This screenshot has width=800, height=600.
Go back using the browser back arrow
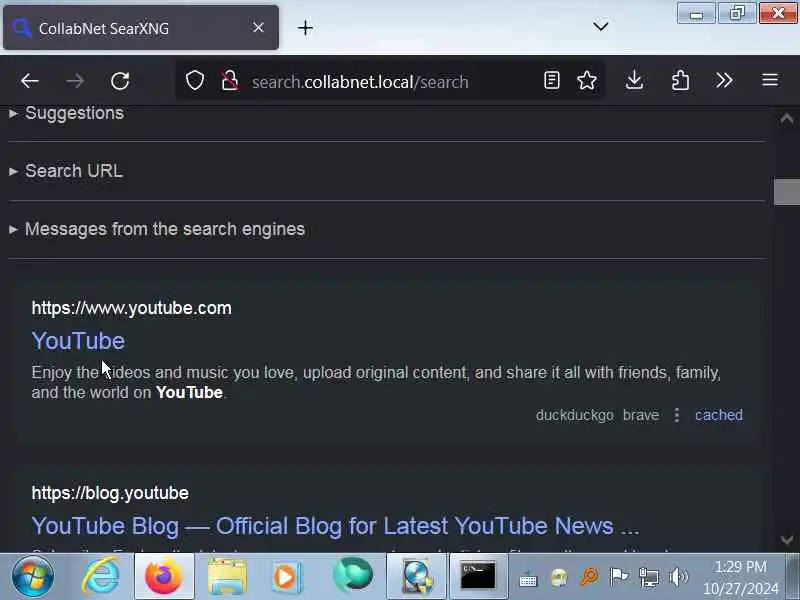[30, 81]
